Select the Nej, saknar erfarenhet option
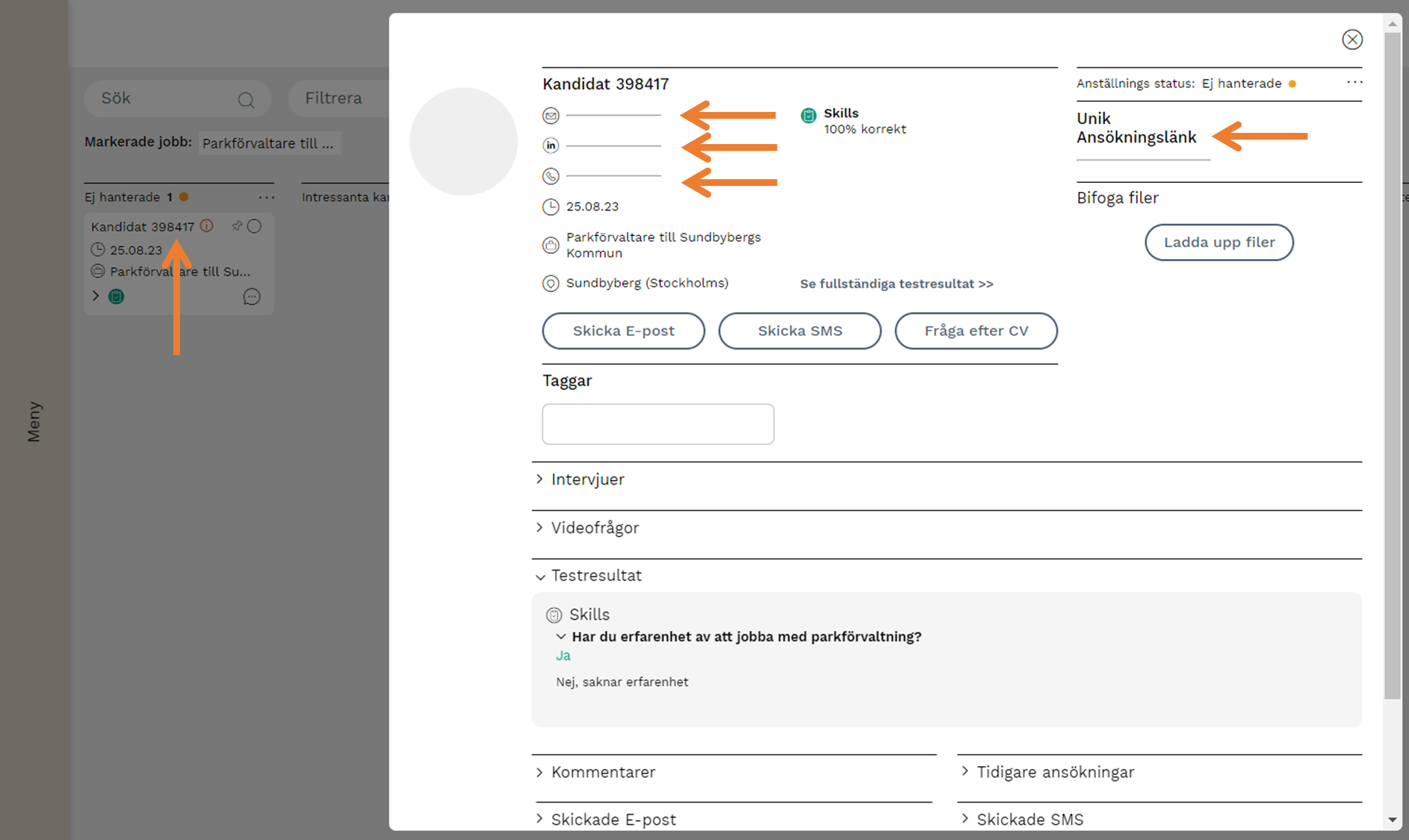The height and width of the screenshot is (840, 1409). (x=622, y=682)
